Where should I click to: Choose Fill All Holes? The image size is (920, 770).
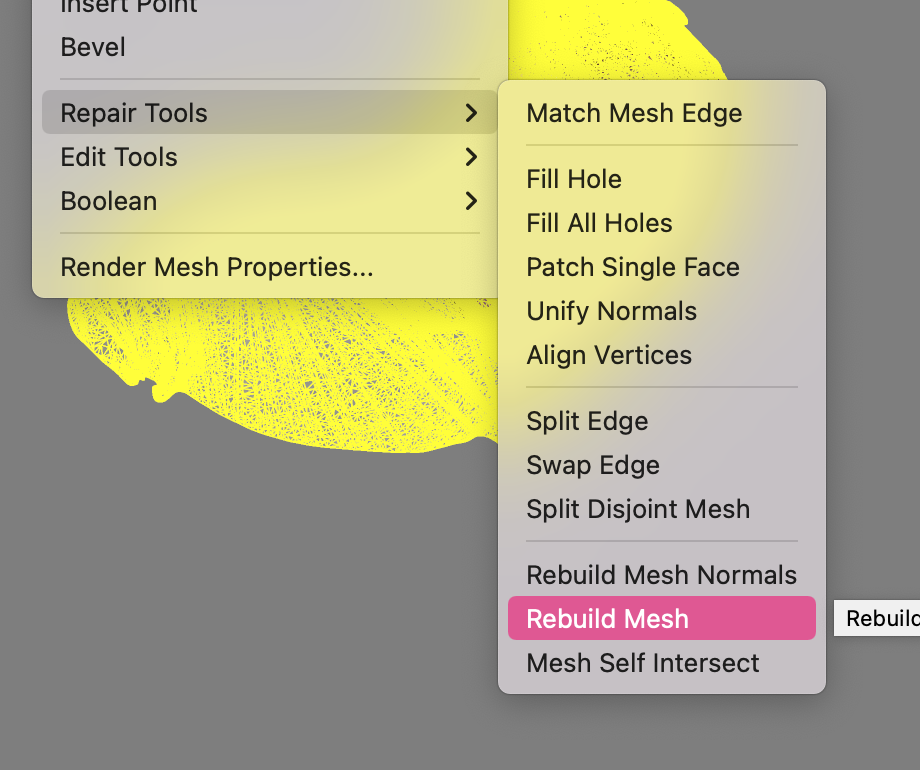[x=599, y=223]
